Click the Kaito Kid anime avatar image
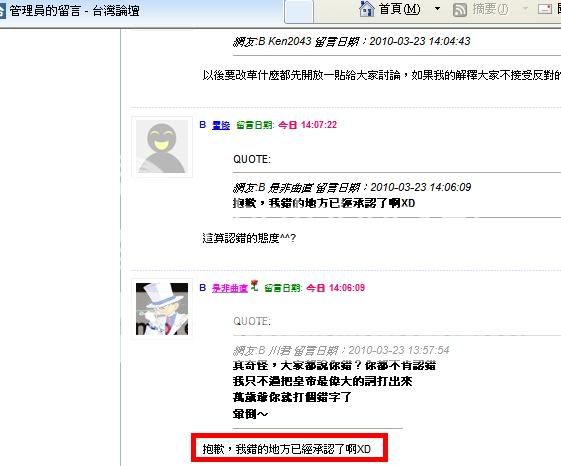The width and height of the screenshot is (561, 466). tap(162, 309)
